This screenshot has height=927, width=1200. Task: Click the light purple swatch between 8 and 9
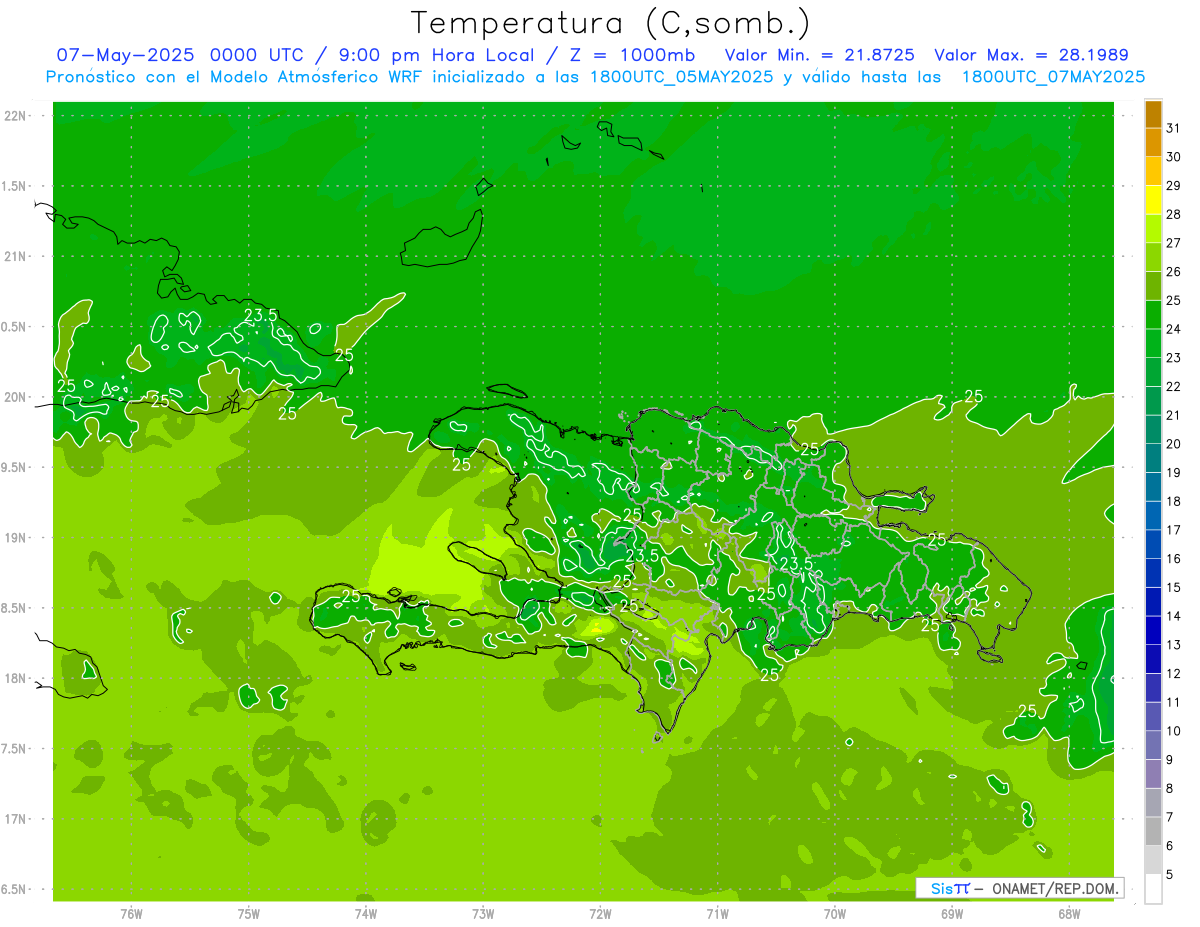(1153, 773)
